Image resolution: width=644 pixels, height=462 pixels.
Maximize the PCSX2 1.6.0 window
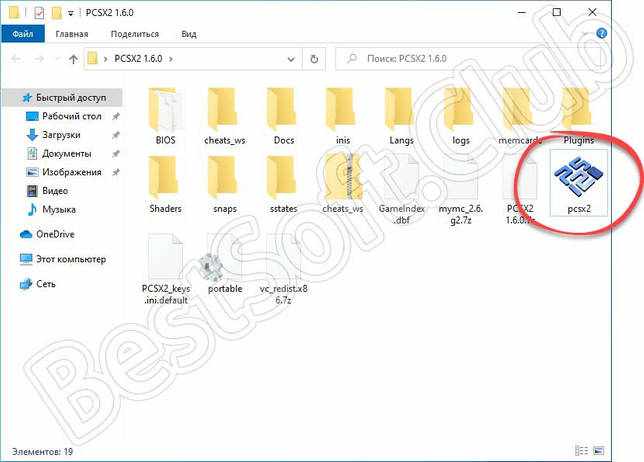557,12
